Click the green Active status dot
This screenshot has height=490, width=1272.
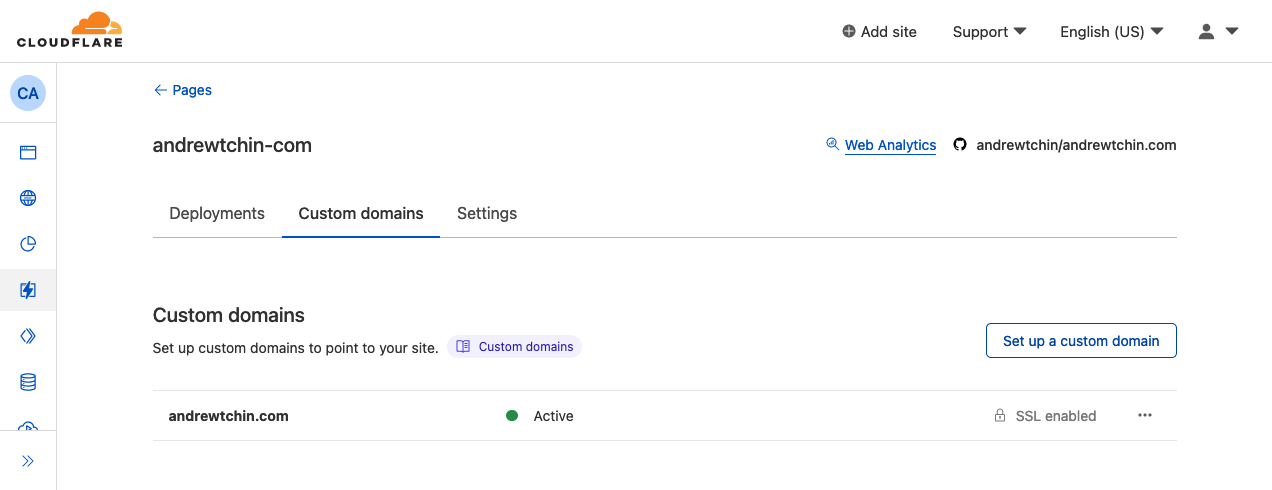[512, 416]
